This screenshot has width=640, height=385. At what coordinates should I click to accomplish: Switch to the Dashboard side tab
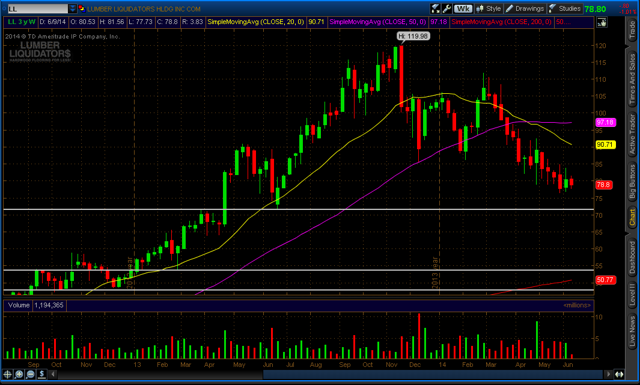[x=632, y=257]
